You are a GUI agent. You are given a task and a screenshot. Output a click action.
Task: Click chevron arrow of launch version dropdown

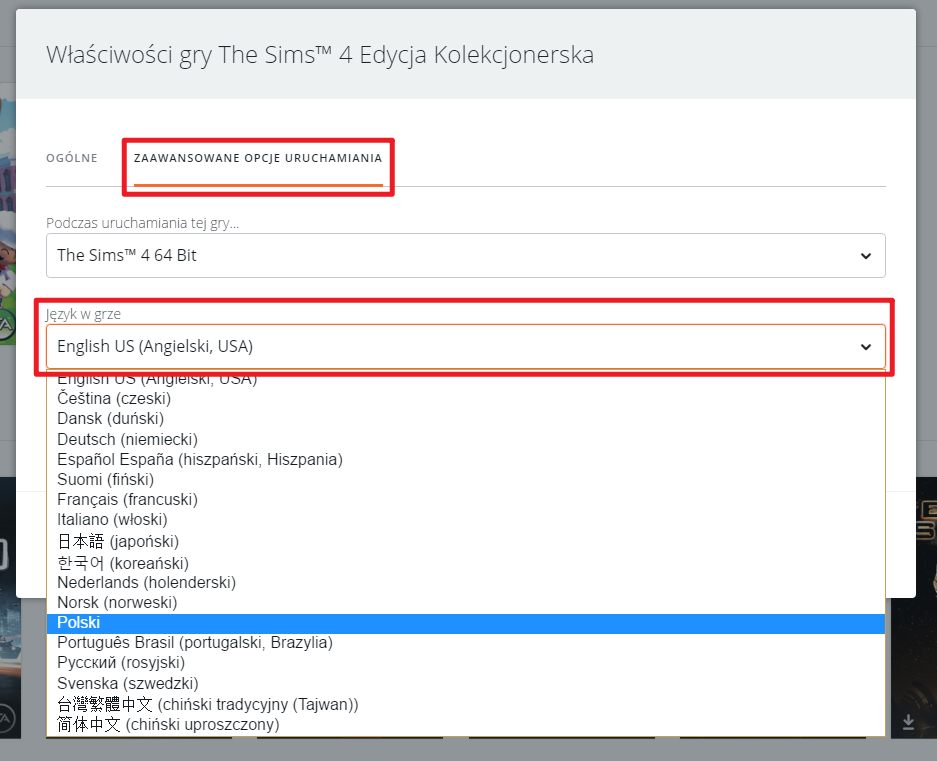865,256
